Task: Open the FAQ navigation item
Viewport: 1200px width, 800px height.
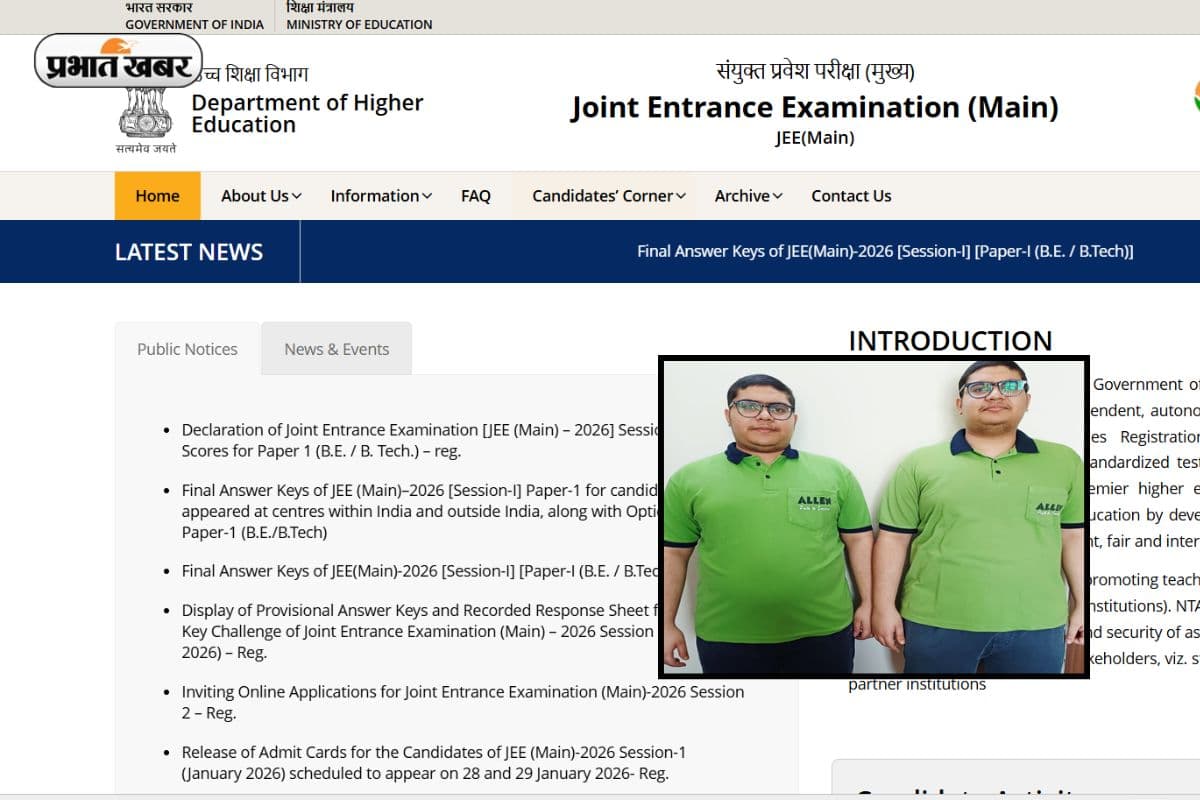Action: 476,196
